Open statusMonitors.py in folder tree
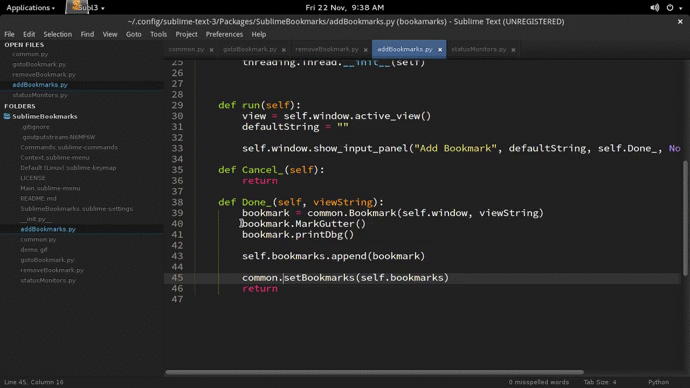 click(x=48, y=280)
